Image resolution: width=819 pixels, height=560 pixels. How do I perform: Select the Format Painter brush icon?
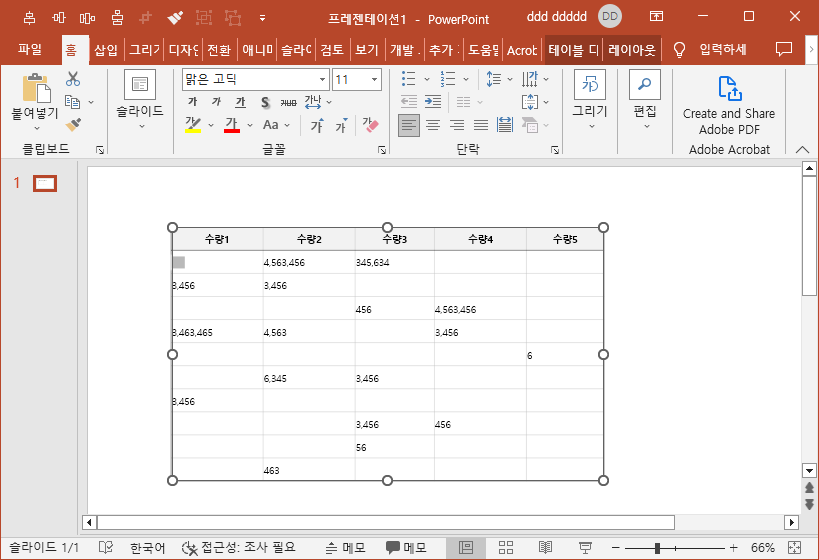(x=73, y=125)
